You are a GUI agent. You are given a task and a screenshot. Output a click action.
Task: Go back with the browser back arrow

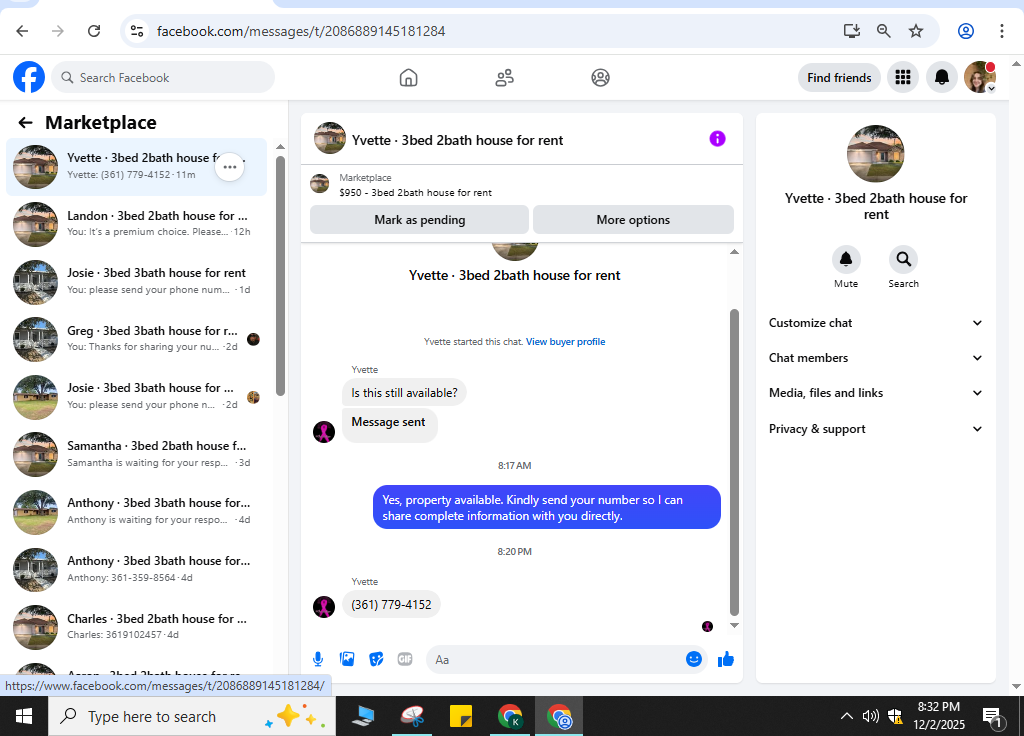click(x=22, y=31)
